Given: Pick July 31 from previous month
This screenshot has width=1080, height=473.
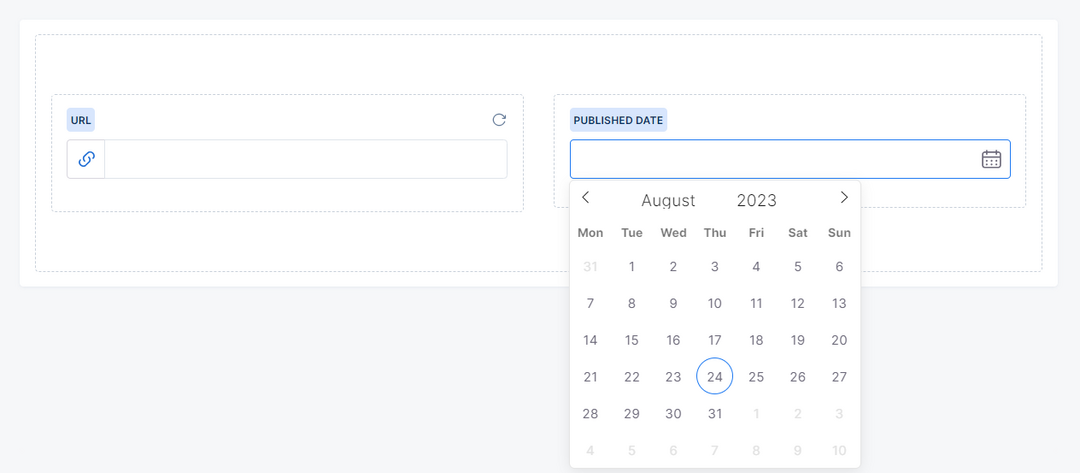Looking at the screenshot, I should (x=590, y=267).
